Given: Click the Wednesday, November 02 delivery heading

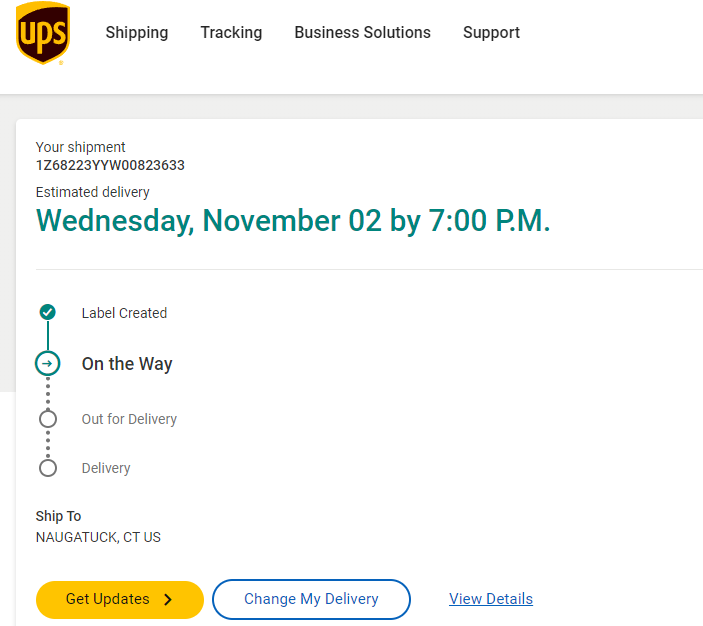Looking at the screenshot, I should 293,221.
